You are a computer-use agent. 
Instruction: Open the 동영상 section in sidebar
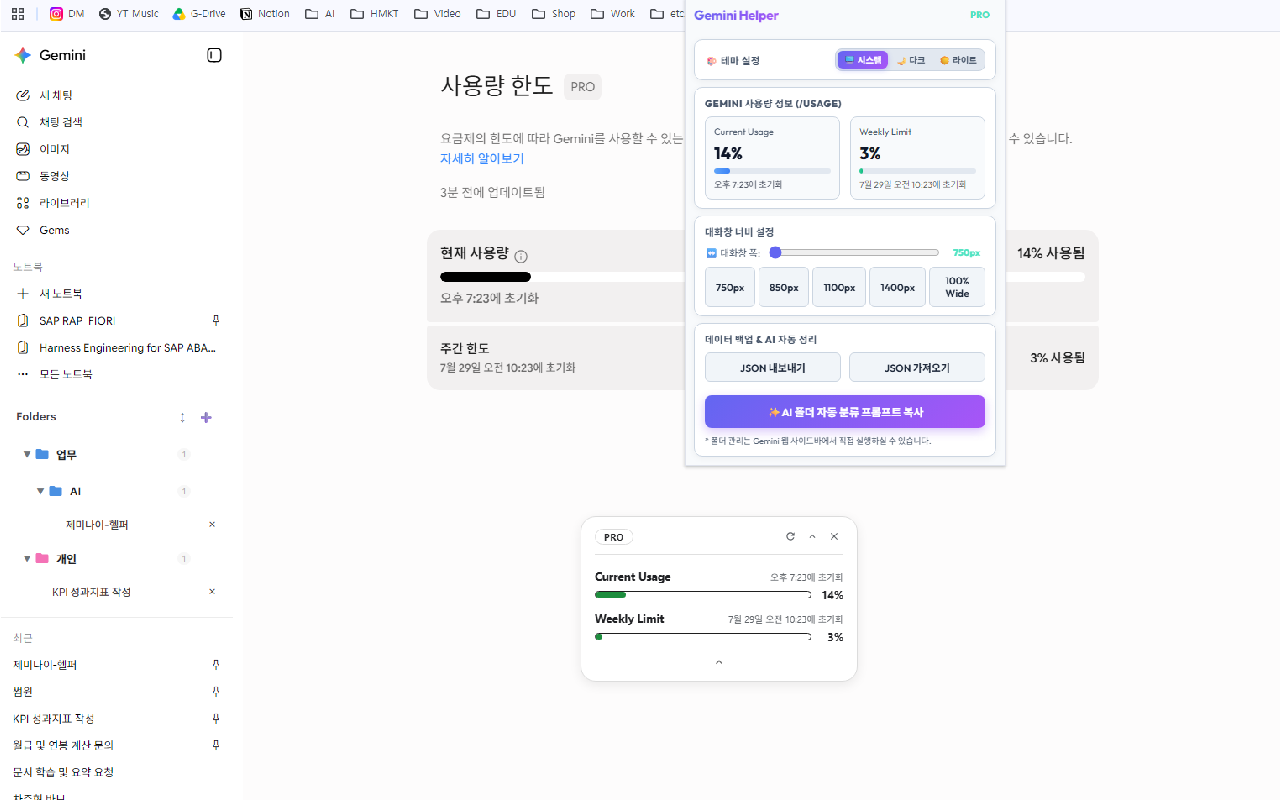tap(43, 176)
